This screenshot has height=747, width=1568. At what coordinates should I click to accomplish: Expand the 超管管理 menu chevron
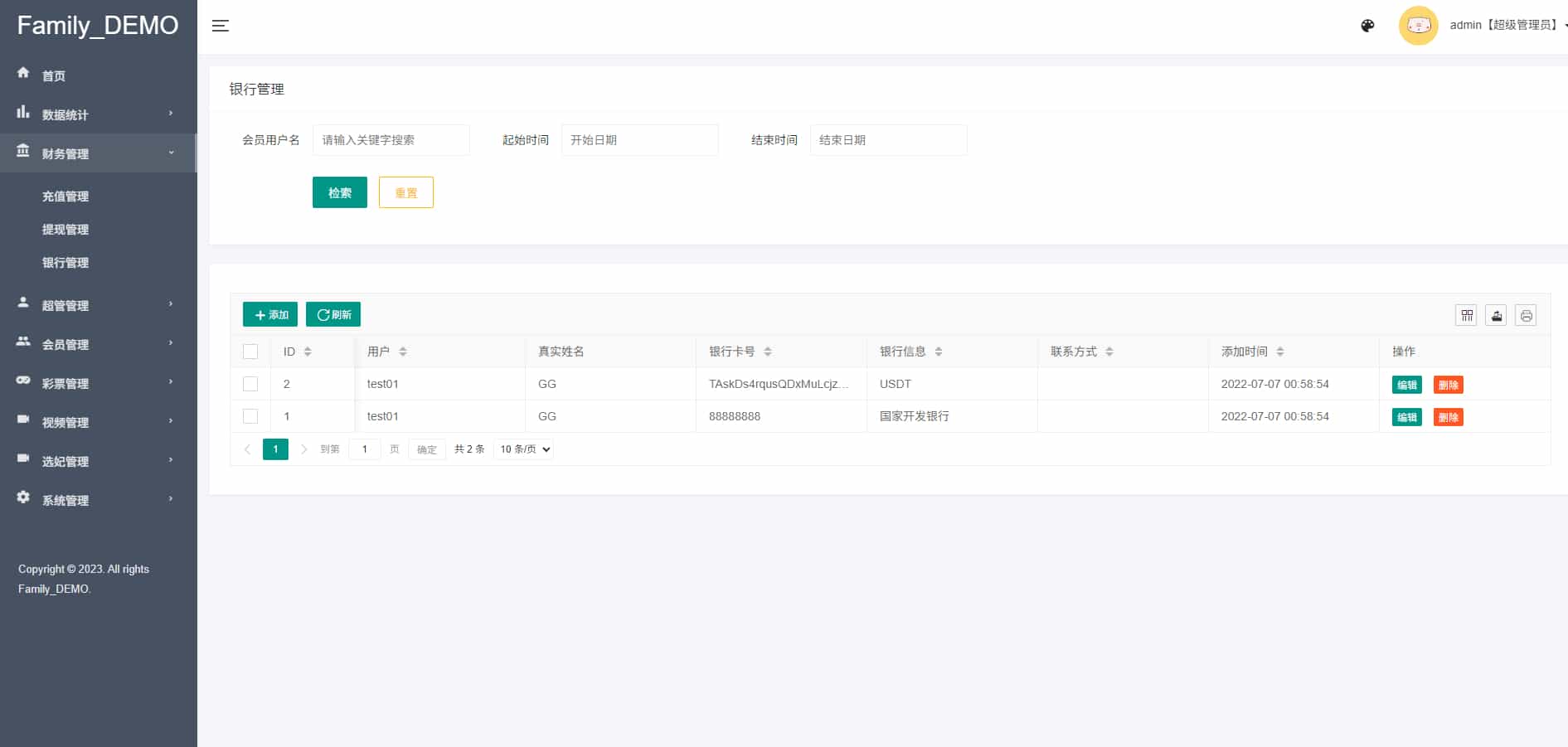(171, 303)
